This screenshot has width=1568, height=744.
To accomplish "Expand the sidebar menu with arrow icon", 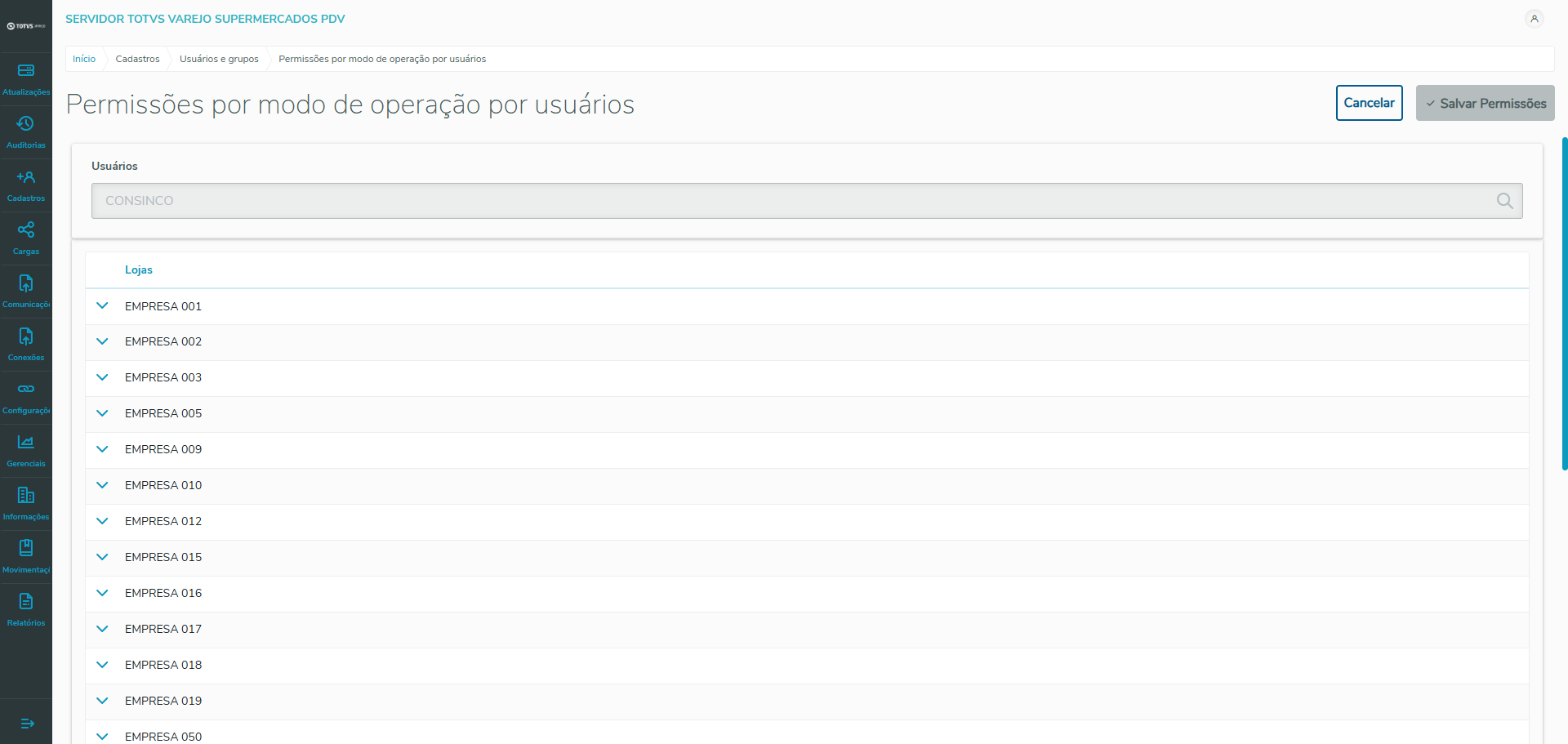I will tap(26, 724).
